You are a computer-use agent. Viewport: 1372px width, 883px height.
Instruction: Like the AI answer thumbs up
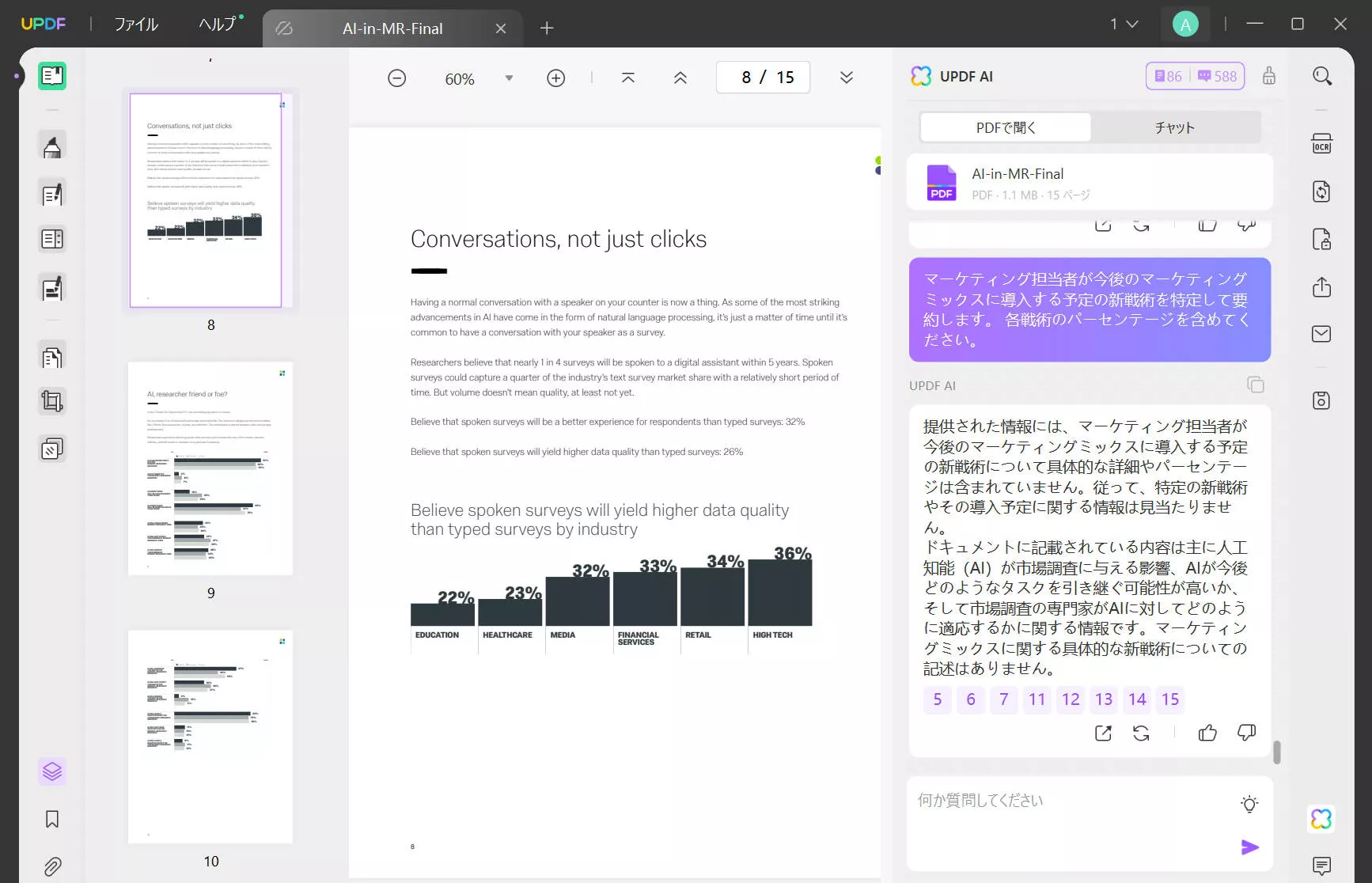pyautogui.click(x=1207, y=733)
